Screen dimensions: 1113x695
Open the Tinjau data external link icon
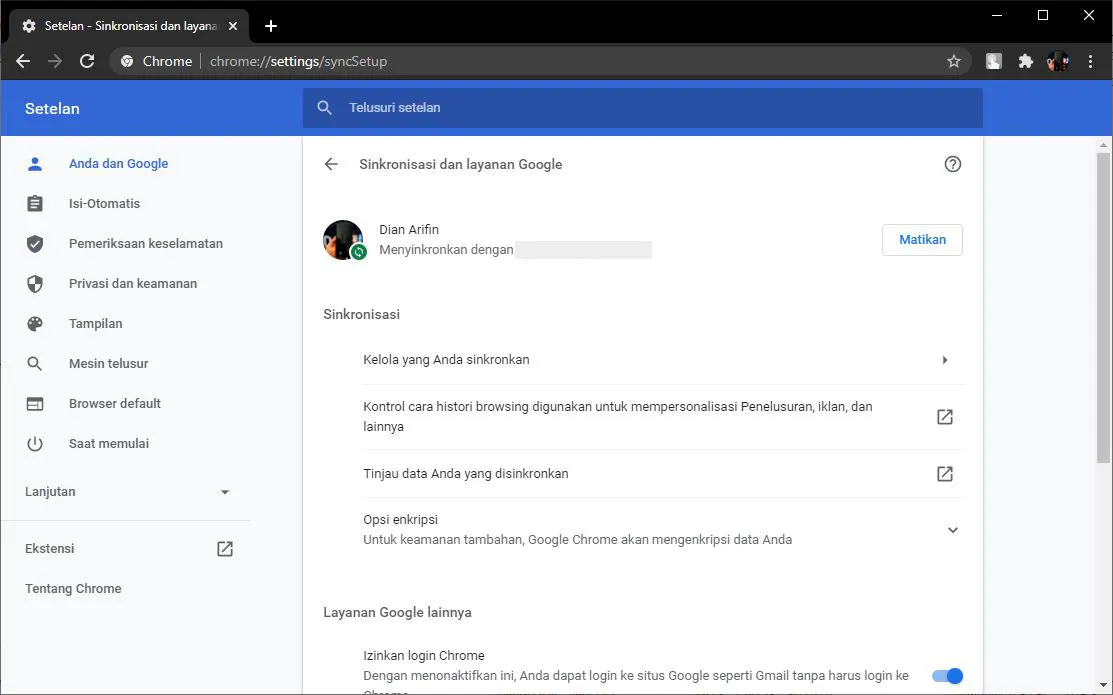pos(944,473)
